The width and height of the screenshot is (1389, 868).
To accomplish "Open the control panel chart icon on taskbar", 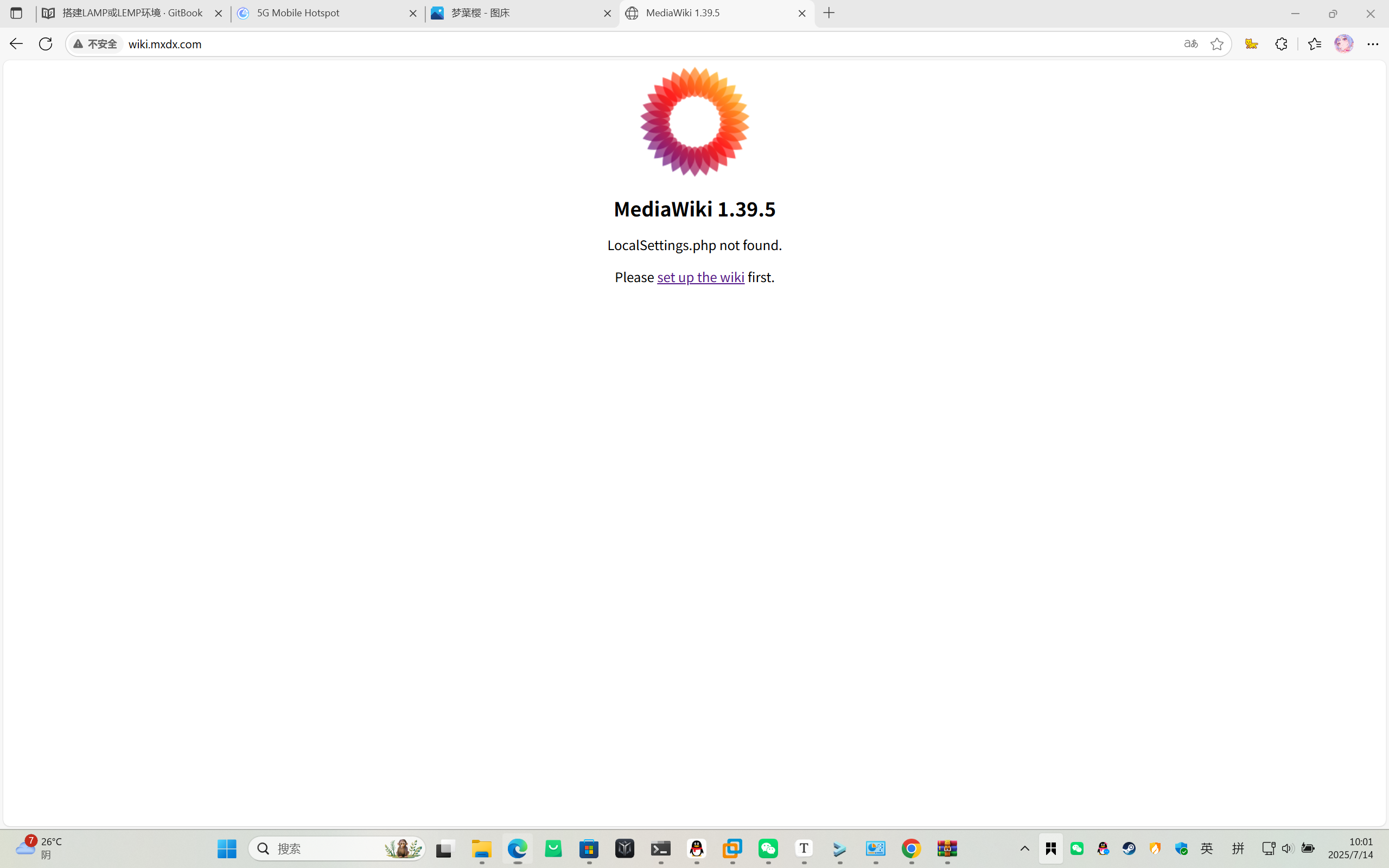I will [876, 848].
